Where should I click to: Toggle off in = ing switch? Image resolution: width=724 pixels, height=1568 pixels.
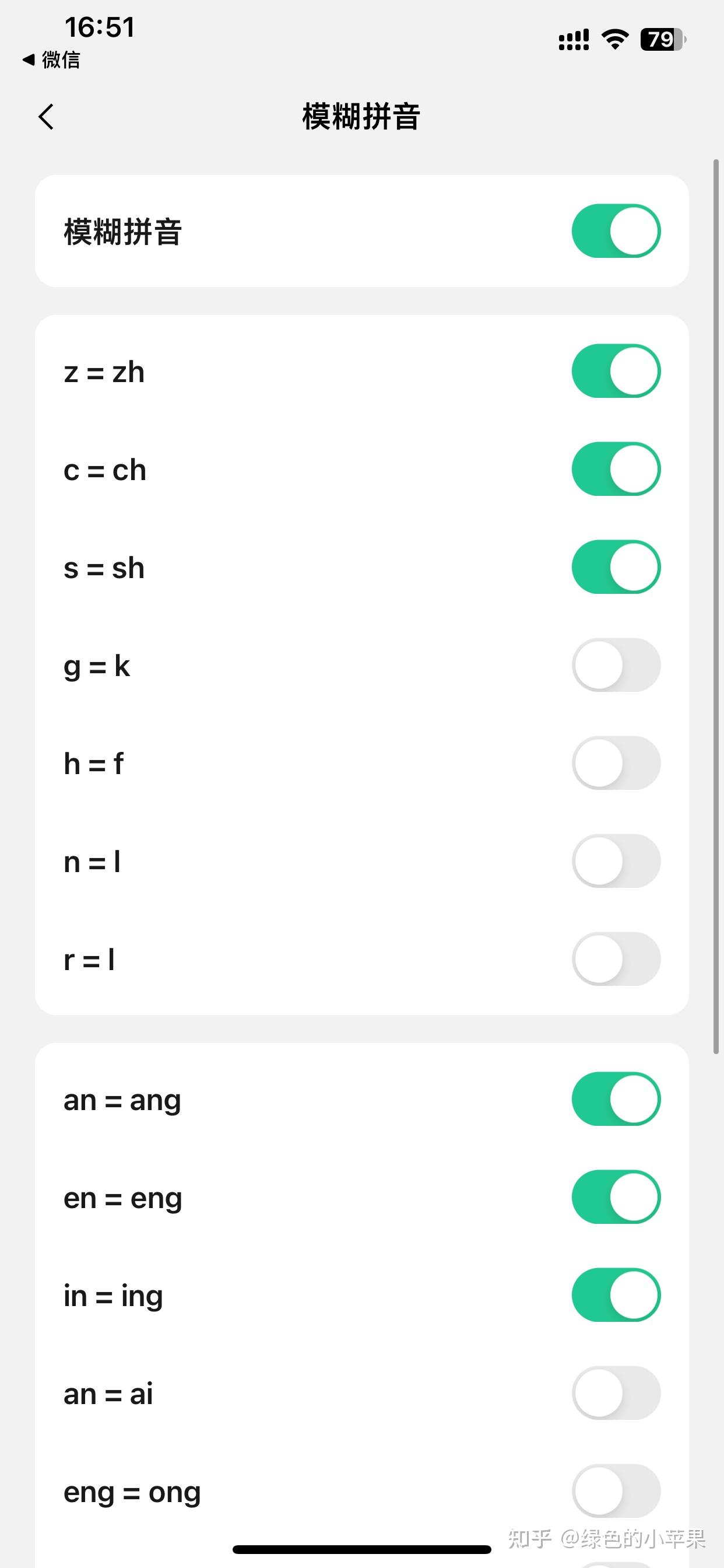click(616, 1294)
